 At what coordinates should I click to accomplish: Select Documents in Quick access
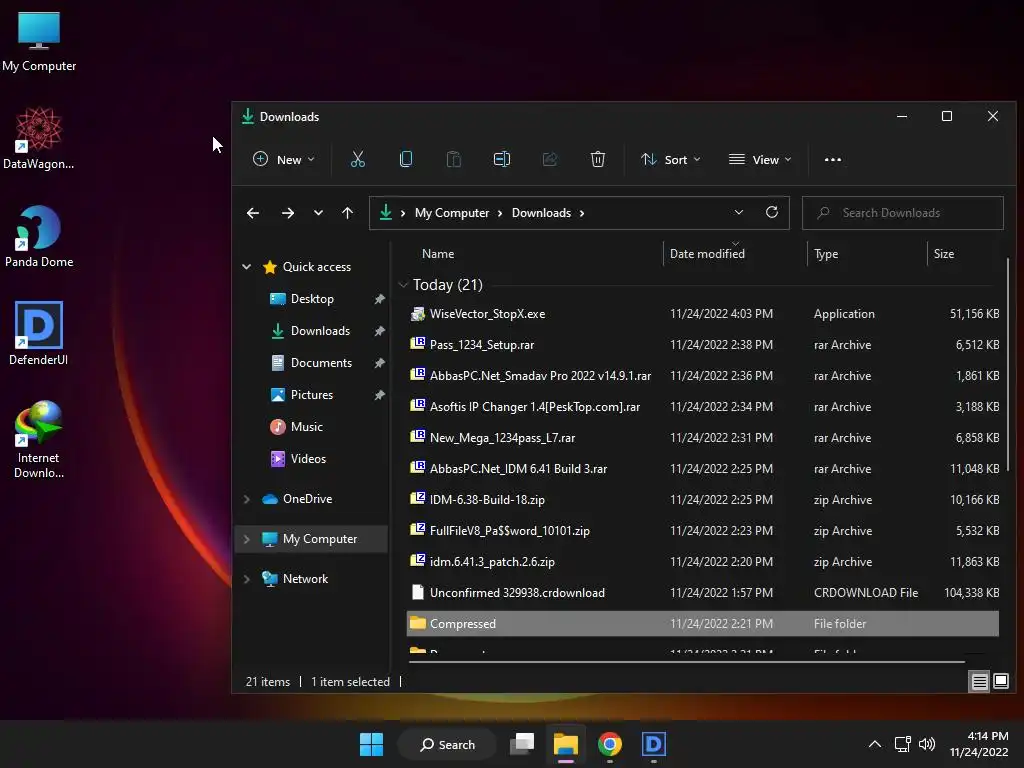(321, 362)
